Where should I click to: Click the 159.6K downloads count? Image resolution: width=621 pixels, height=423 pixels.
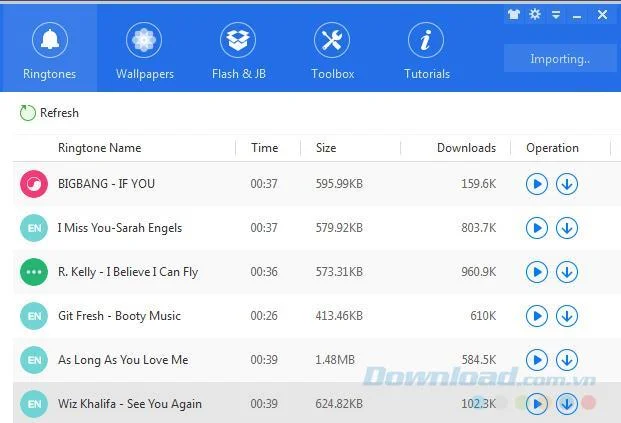pyautogui.click(x=478, y=184)
